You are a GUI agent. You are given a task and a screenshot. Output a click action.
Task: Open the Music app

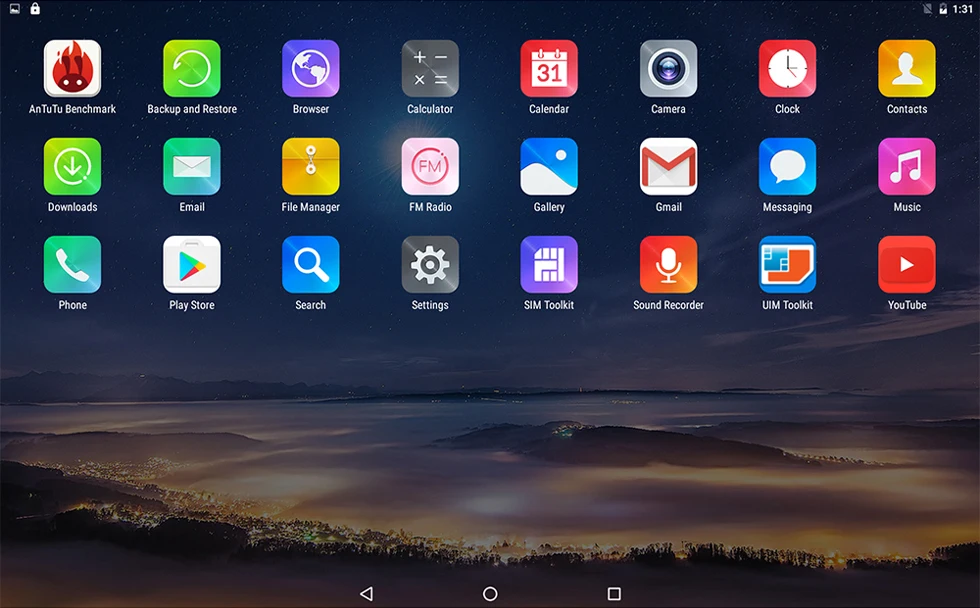coord(907,167)
